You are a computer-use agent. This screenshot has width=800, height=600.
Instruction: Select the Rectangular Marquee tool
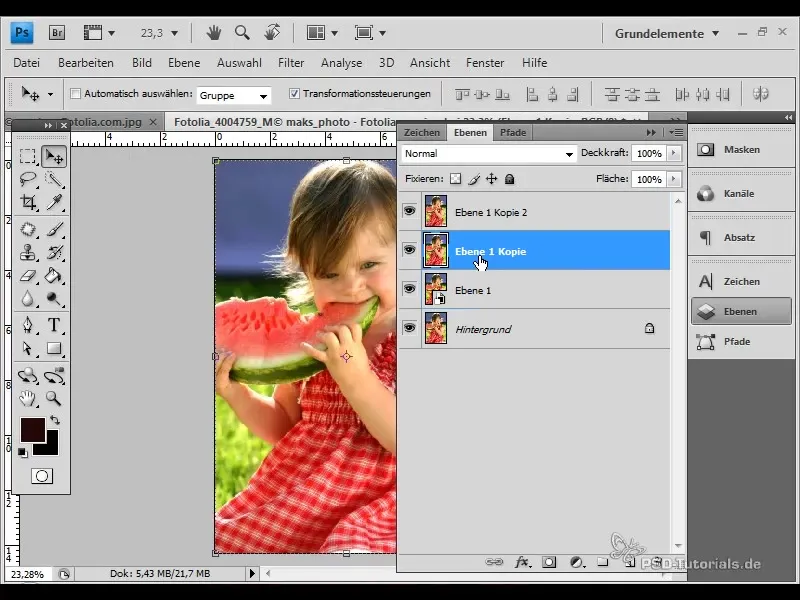tap(28, 156)
